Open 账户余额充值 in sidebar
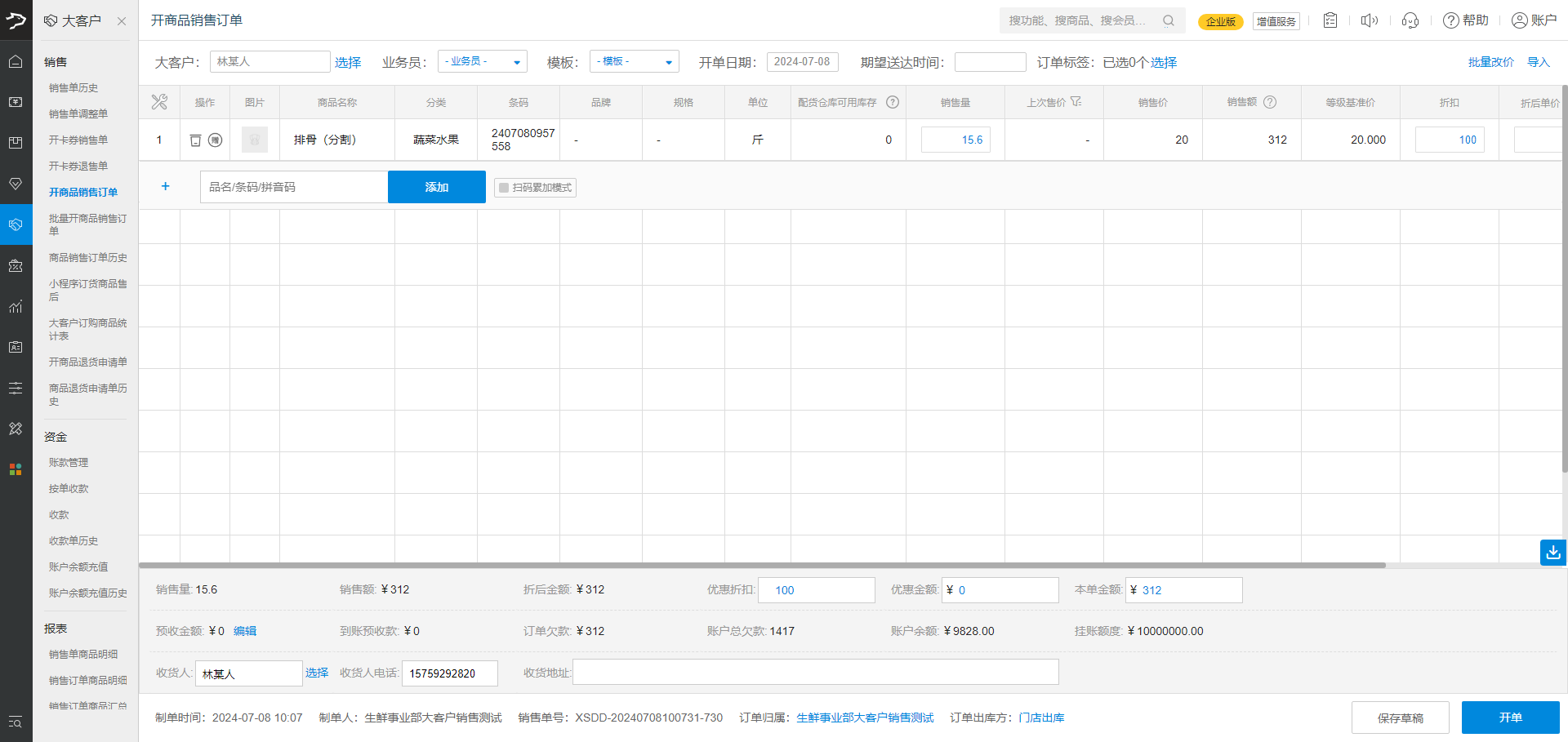 (78, 567)
